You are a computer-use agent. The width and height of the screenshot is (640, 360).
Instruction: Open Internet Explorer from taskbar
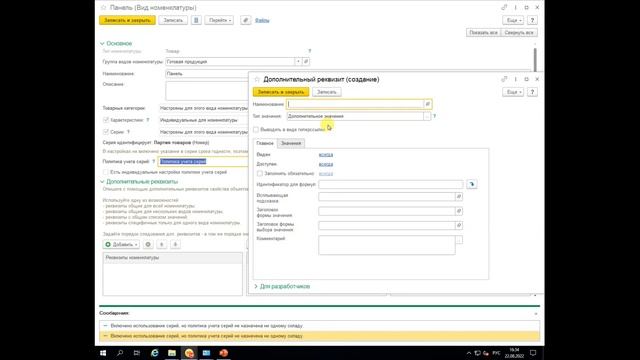[x=155, y=353]
